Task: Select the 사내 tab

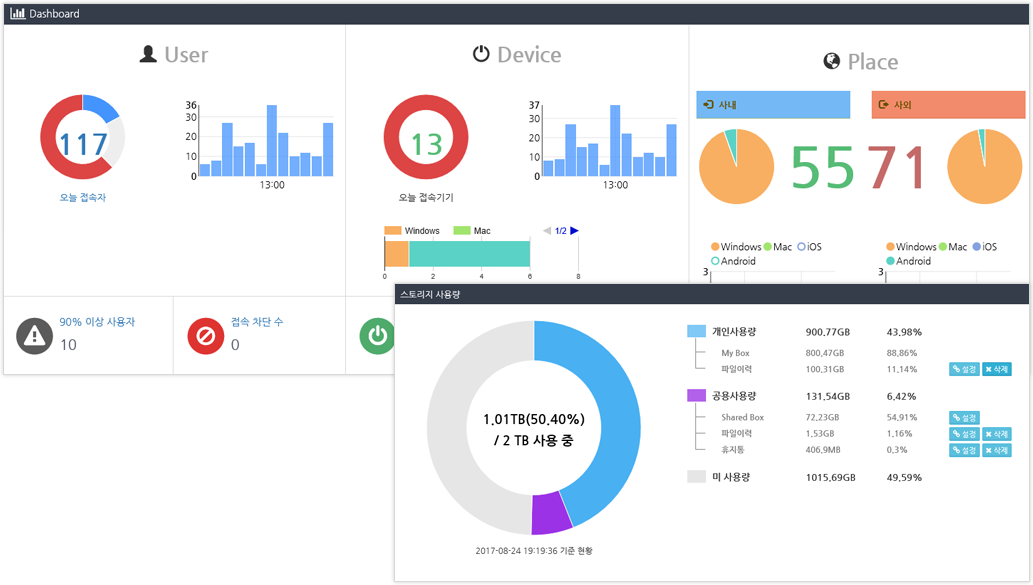Action: pos(773,105)
